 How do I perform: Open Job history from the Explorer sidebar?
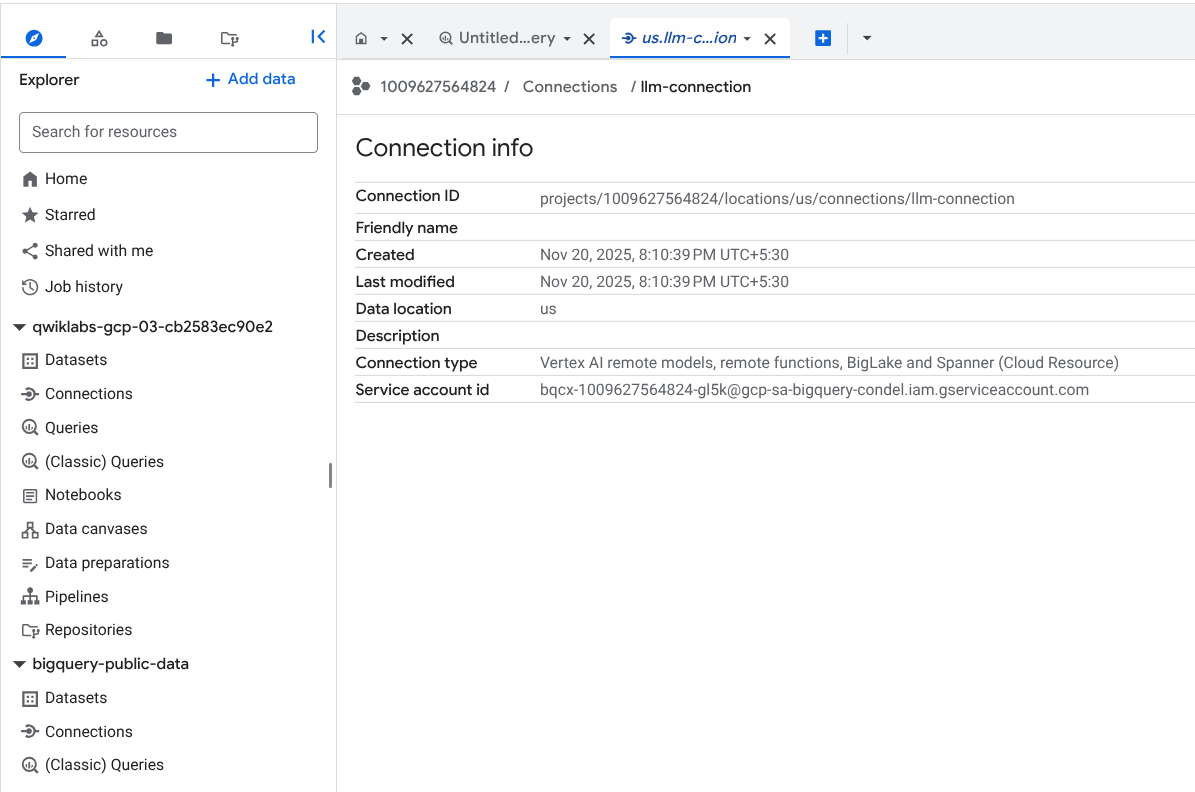point(84,286)
